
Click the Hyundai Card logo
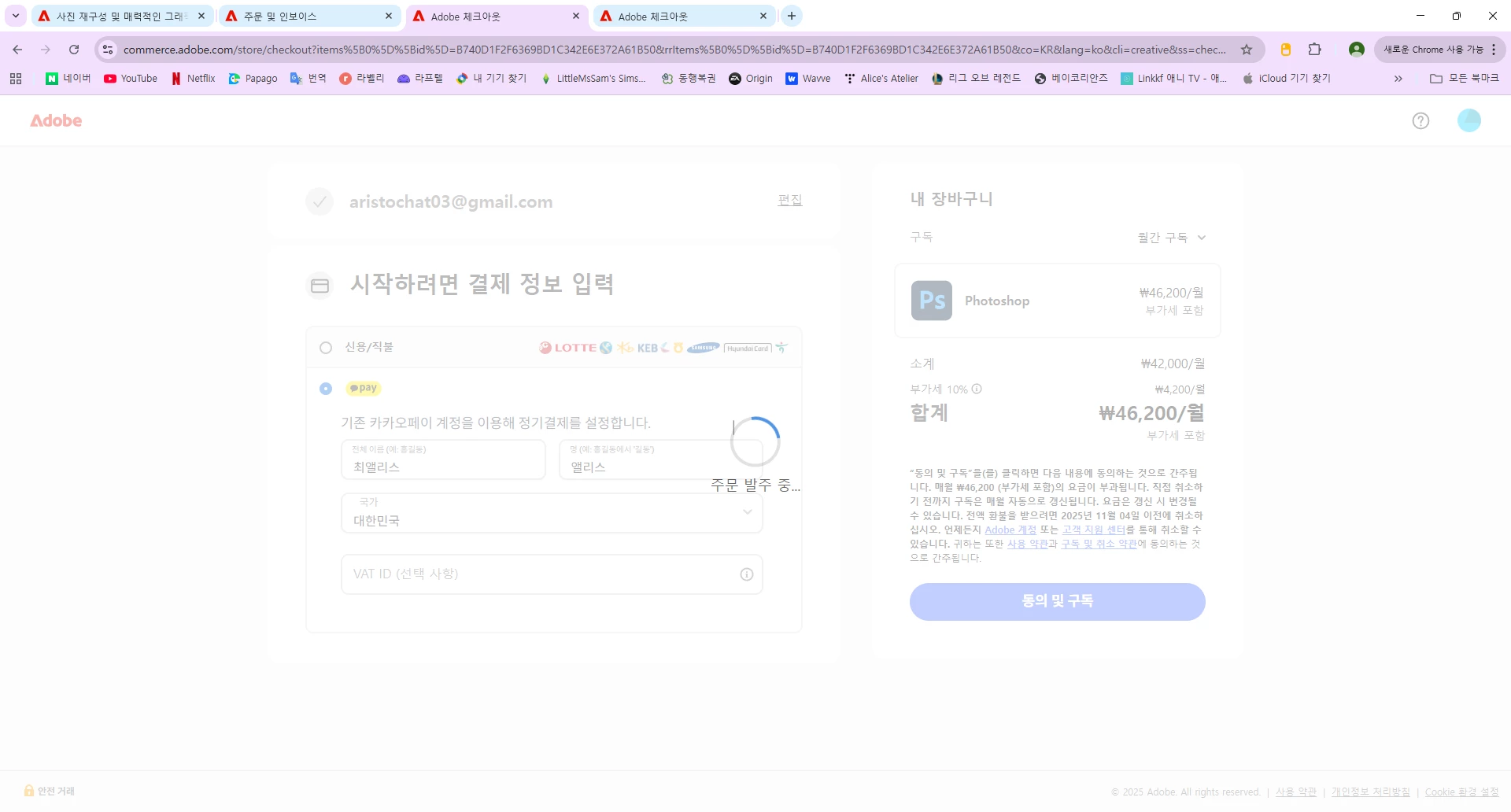[748, 348]
